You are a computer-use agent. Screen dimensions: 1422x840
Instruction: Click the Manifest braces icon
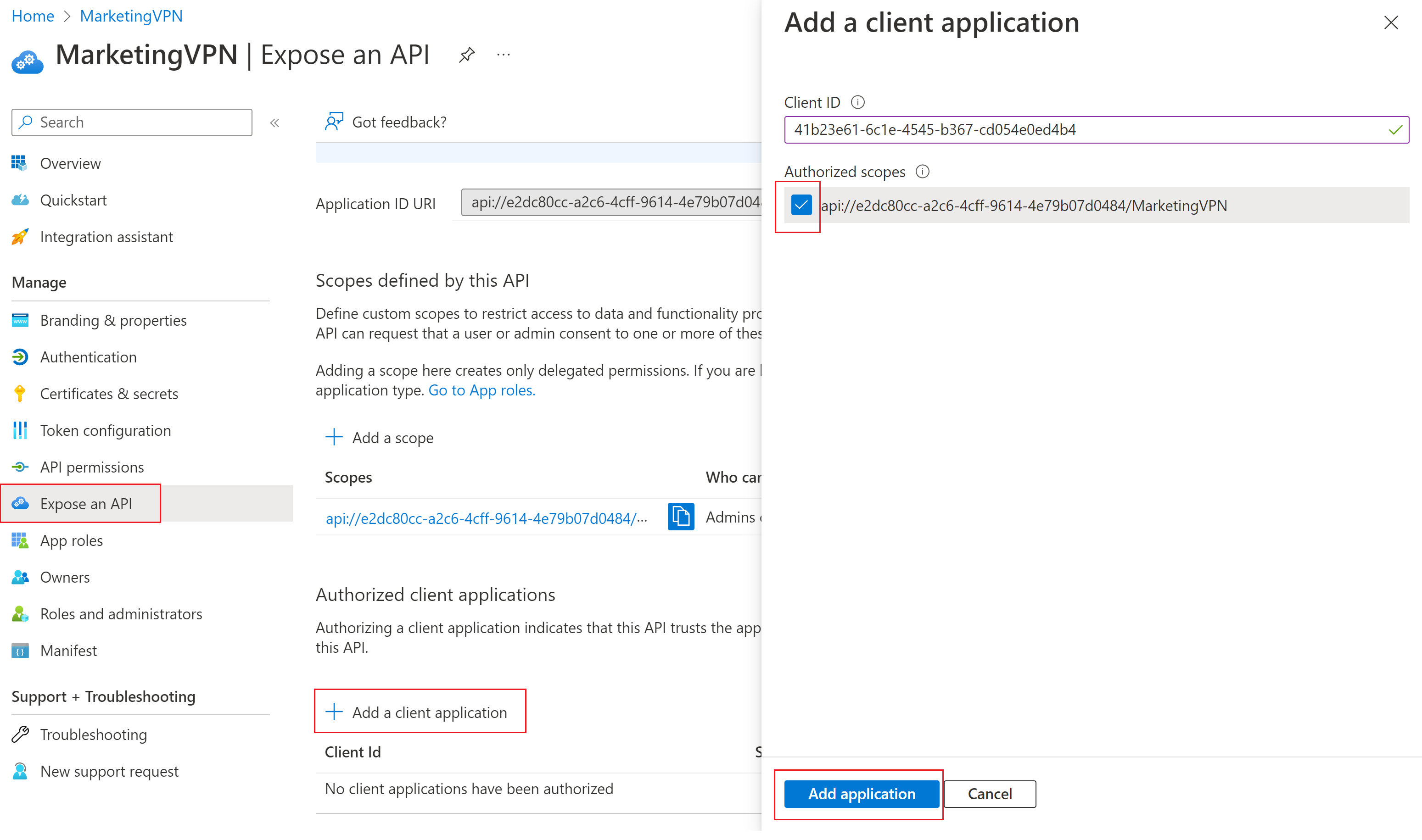coord(20,651)
